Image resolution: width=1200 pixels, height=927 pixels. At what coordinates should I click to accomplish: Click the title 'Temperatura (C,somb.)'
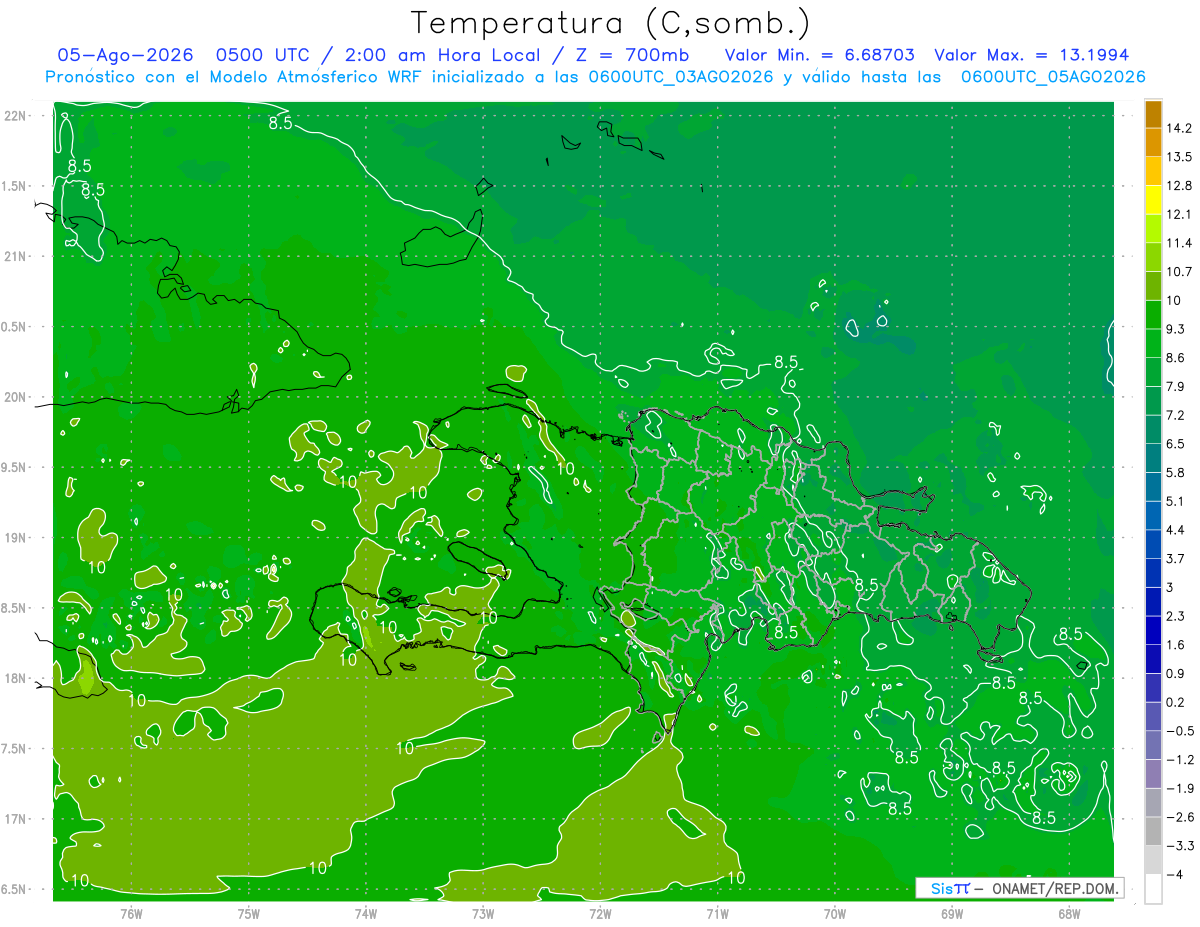611,23
